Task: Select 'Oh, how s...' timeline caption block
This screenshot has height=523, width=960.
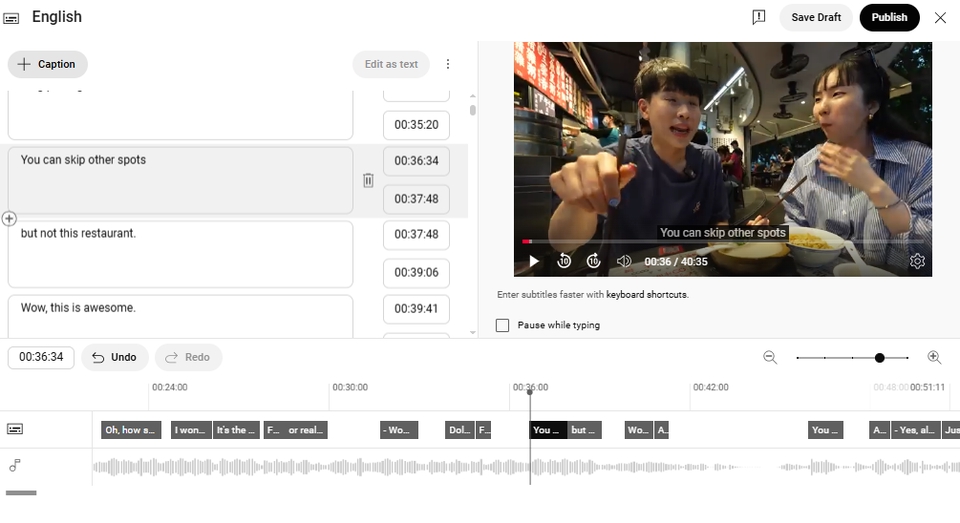Action: (131, 430)
